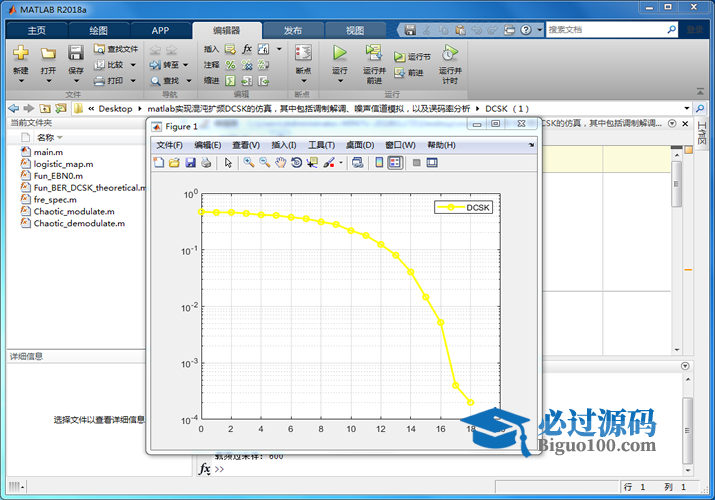The height and width of the screenshot is (500, 715).
Task: Select the Edit Plot arrow tool
Action: pyautogui.click(x=228, y=163)
